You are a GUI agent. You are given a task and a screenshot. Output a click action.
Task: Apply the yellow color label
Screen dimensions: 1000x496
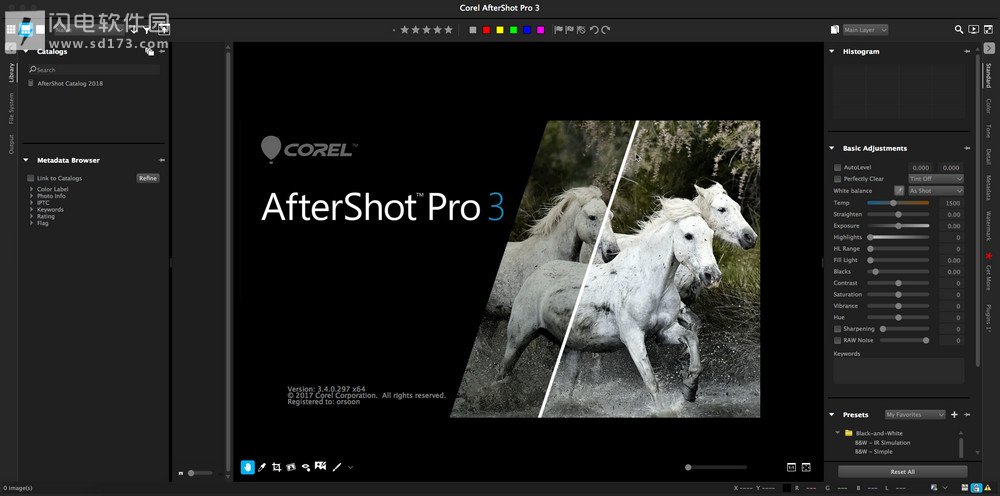(x=500, y=30)
